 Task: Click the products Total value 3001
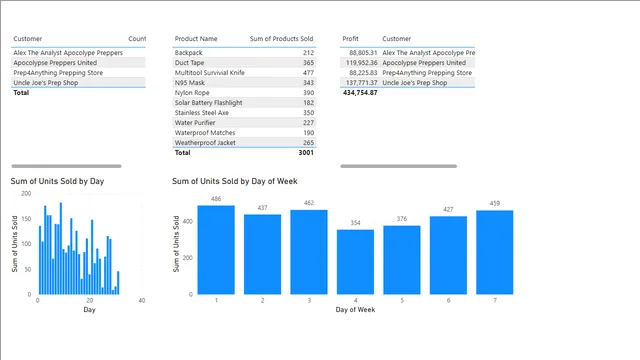[x=306, y=153]
